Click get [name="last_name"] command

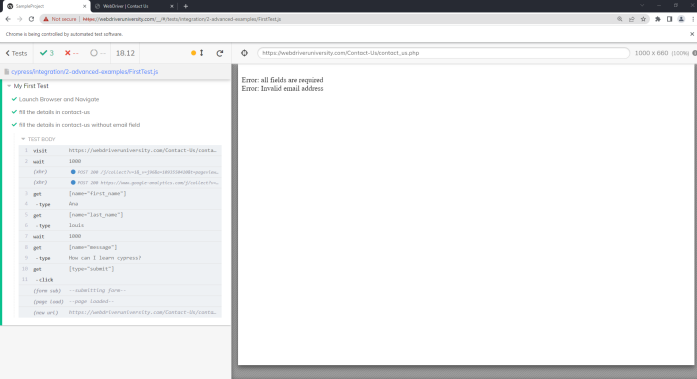(120, 215)
